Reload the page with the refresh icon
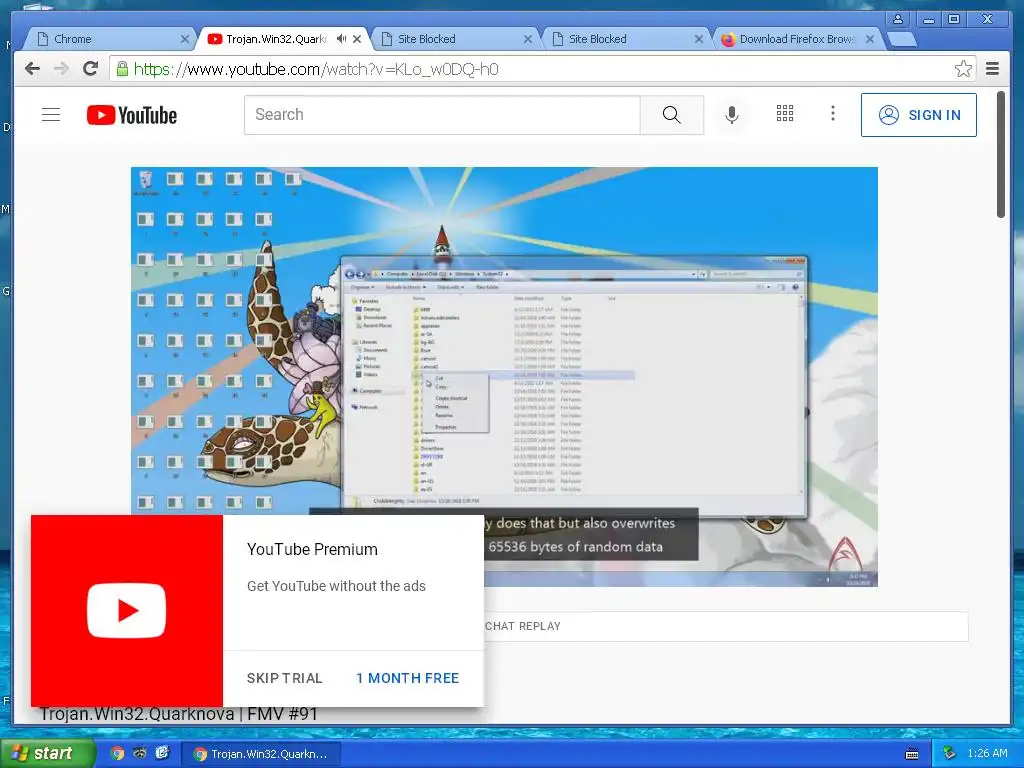Viewport: 1024px width, 768px height. click(x=90, y=69)
